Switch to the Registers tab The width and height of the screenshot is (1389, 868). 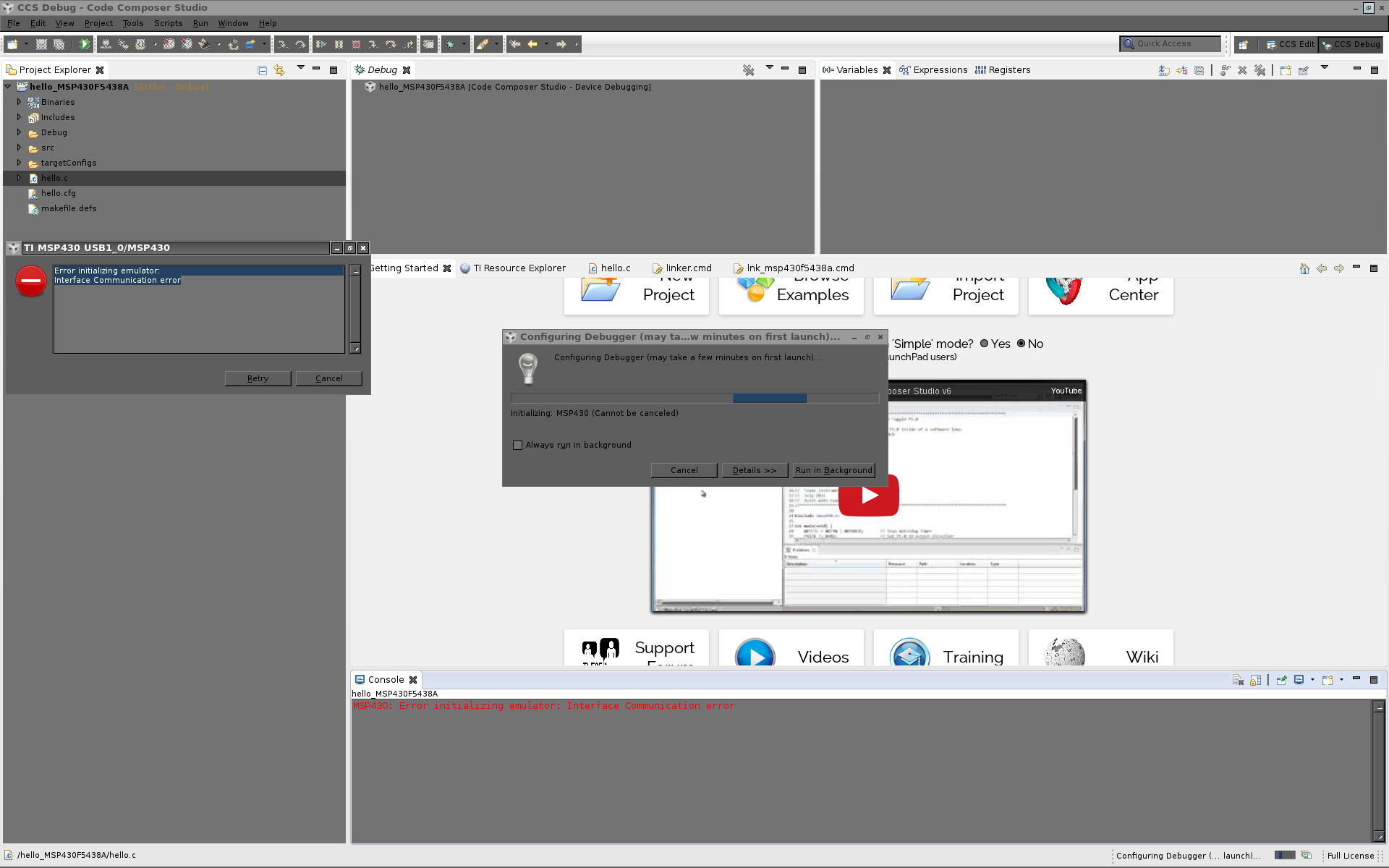[x=1003, y=70]
